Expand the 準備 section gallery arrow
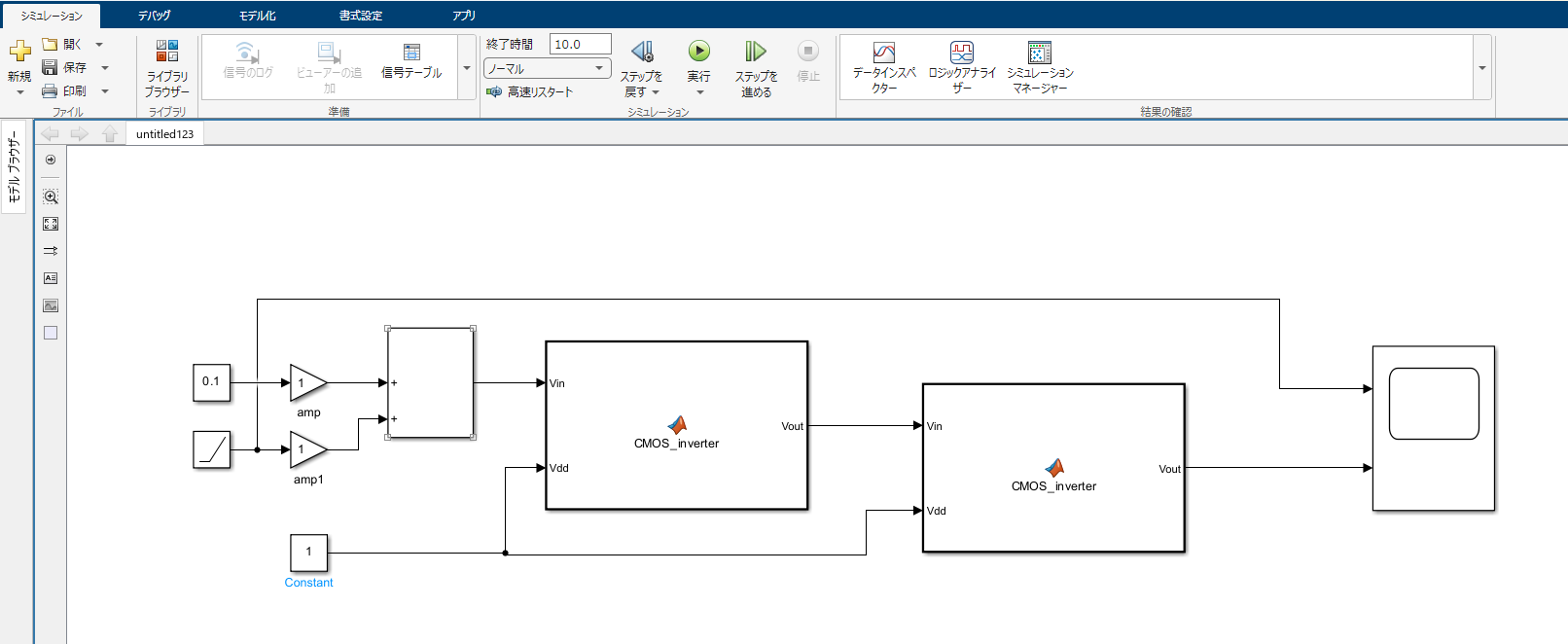The width and height of the screenshot is (1568, 644). 467,68
